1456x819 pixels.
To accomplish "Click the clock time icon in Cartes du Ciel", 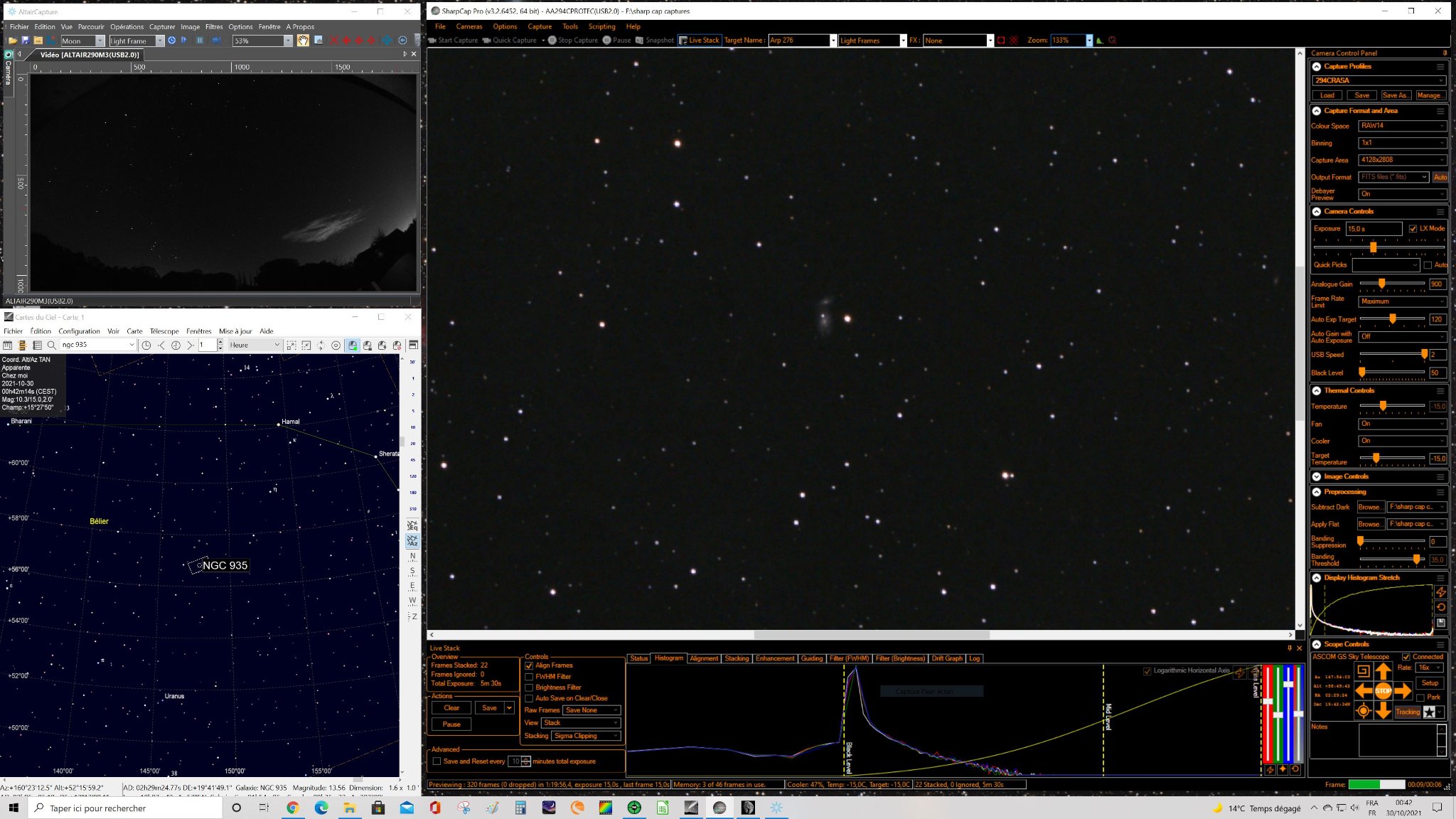I will pyautogui.click(x=146, y=346).
